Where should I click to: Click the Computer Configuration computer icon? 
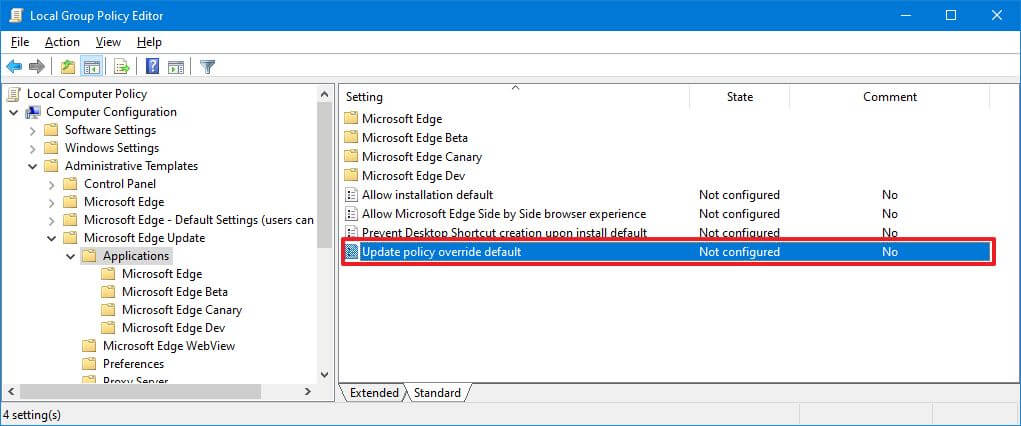pos(33,112)
